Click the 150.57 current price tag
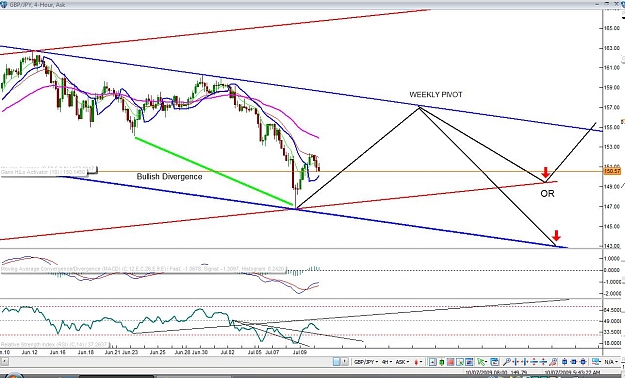The height and width of the screenshot is (378, 625). 612,171
